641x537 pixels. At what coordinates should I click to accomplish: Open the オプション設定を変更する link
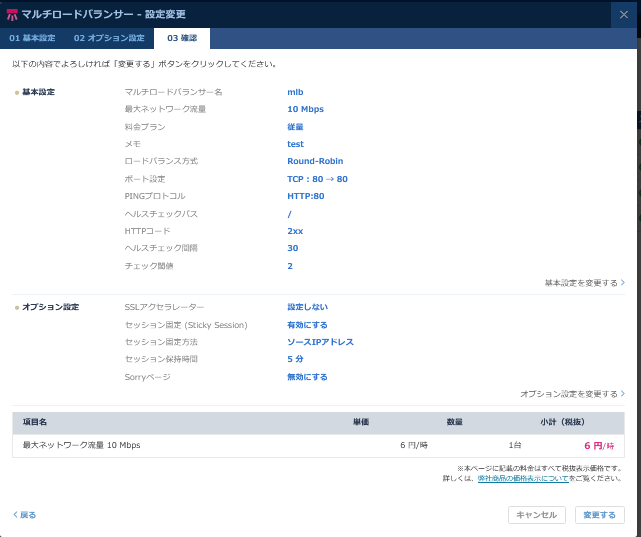coord(568,394)
